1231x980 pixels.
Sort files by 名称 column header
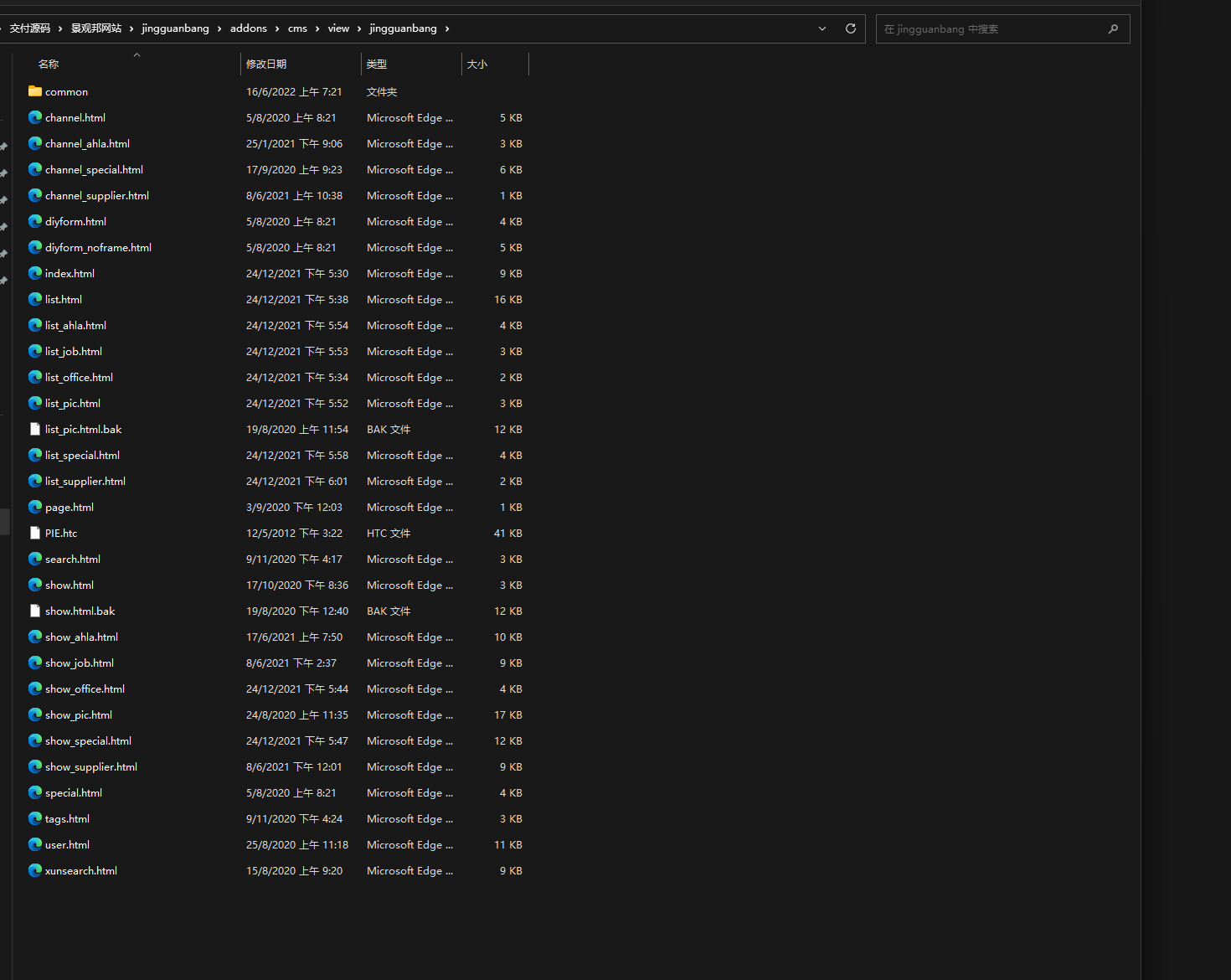pos(49,64)
